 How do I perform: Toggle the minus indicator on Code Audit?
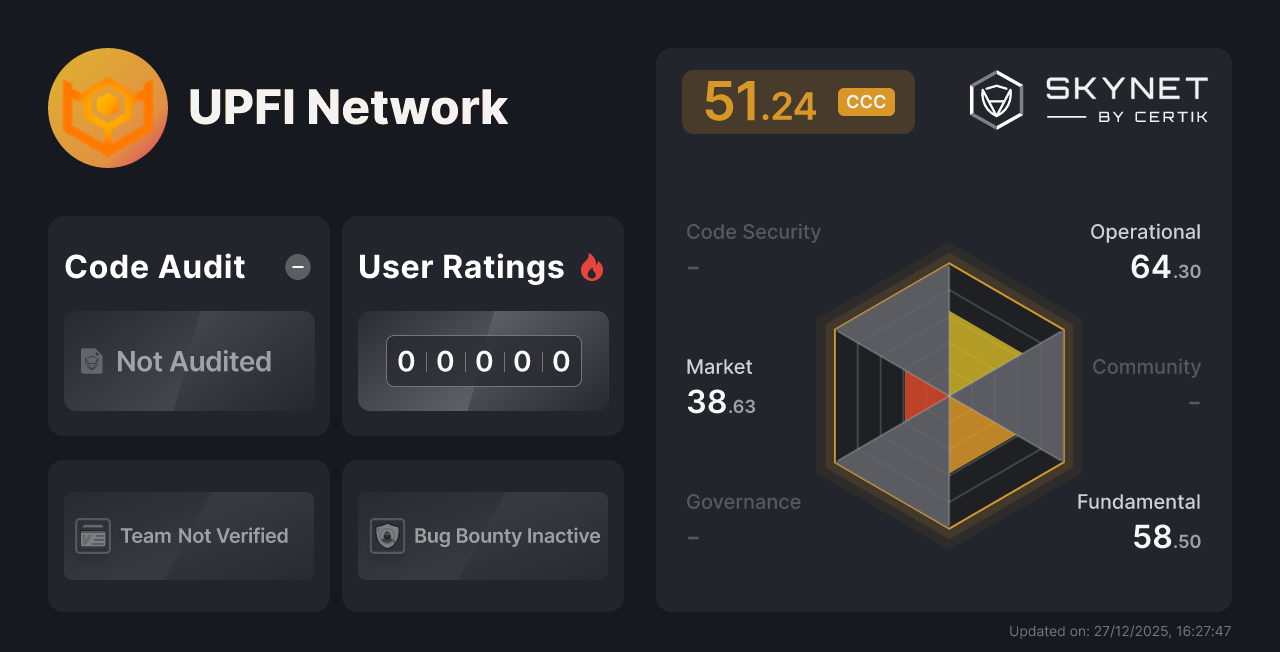[297, 267]
